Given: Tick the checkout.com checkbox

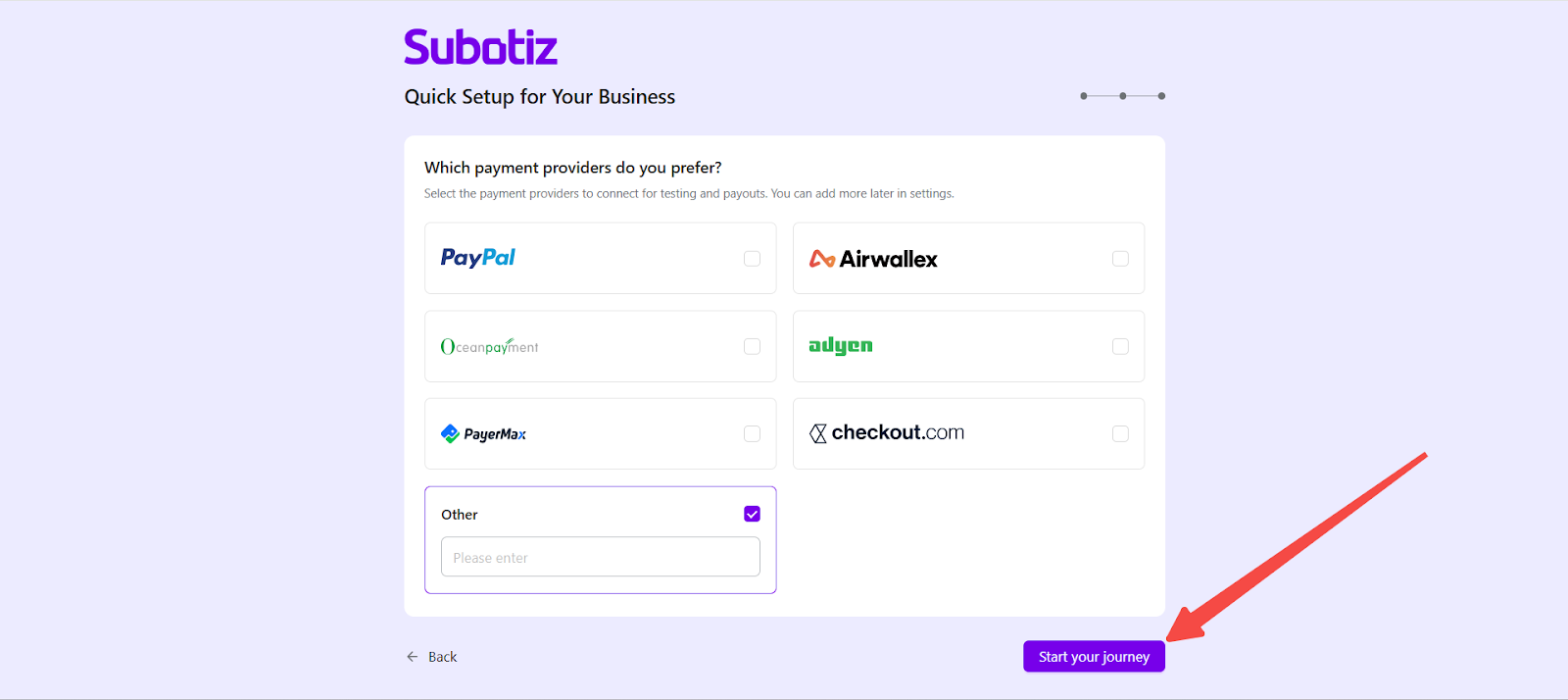Looking at the screenshot, I should pos(1120,433).
